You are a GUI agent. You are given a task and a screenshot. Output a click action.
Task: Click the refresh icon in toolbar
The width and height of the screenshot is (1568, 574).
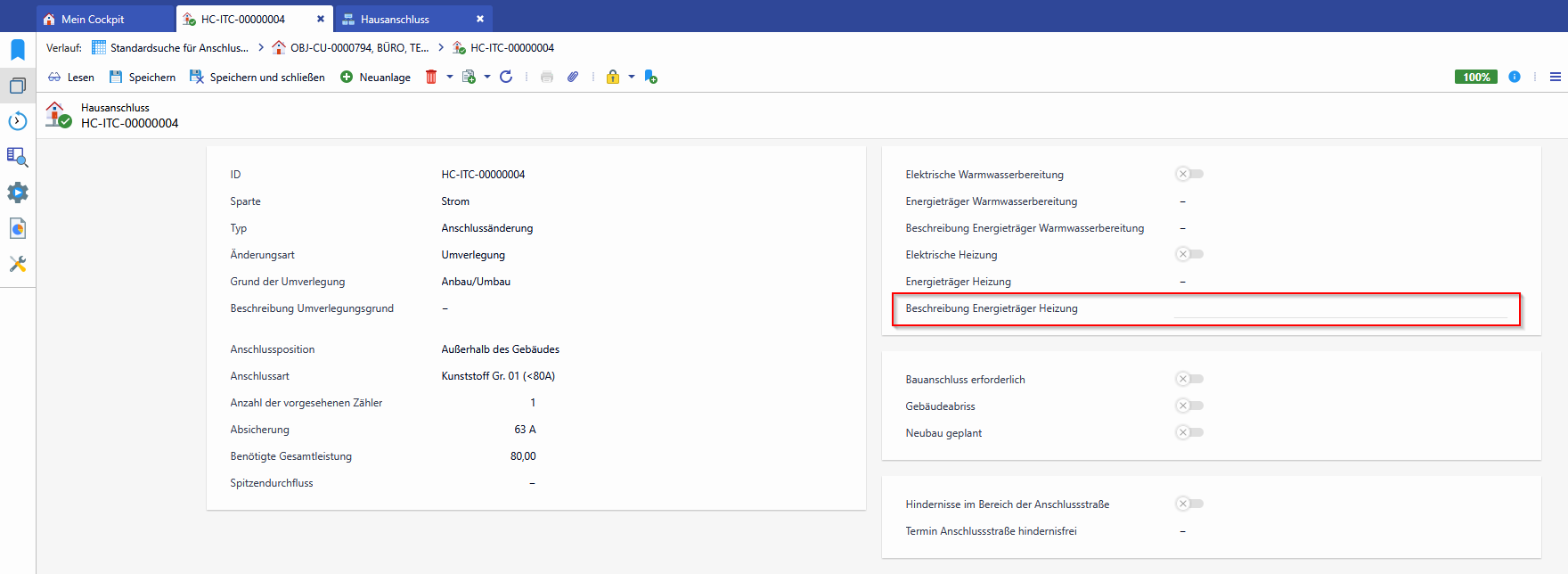tap(506, 77)
